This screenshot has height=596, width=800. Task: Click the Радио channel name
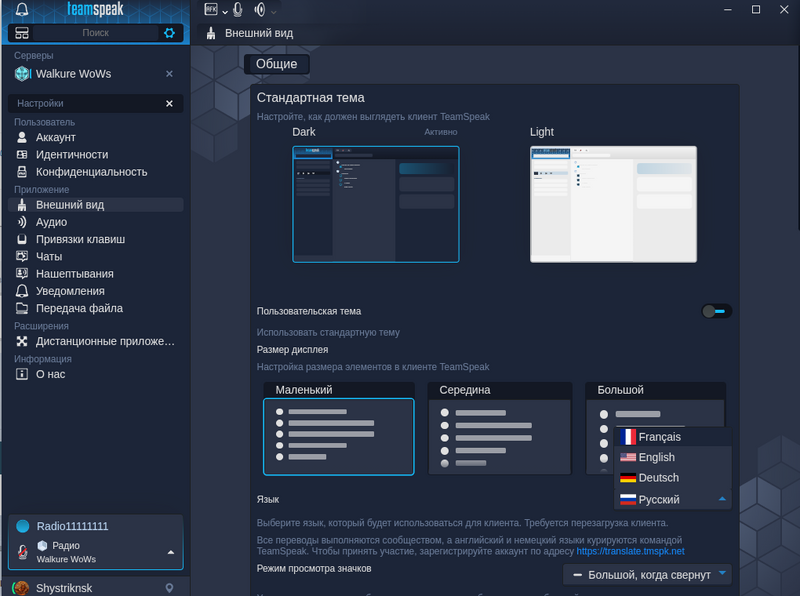pos(66,545)
